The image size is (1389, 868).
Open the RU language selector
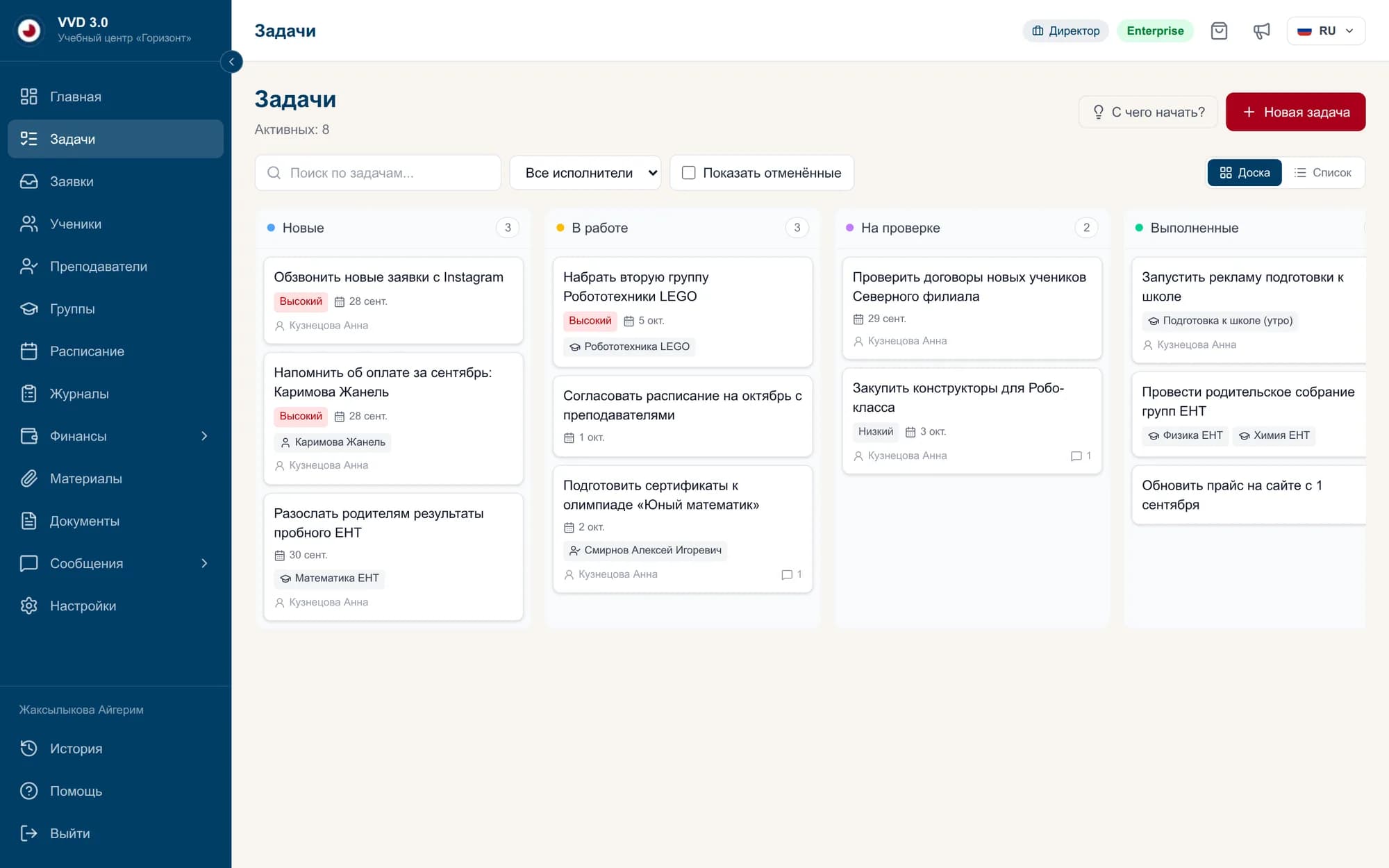click(x=1325, y=31)
